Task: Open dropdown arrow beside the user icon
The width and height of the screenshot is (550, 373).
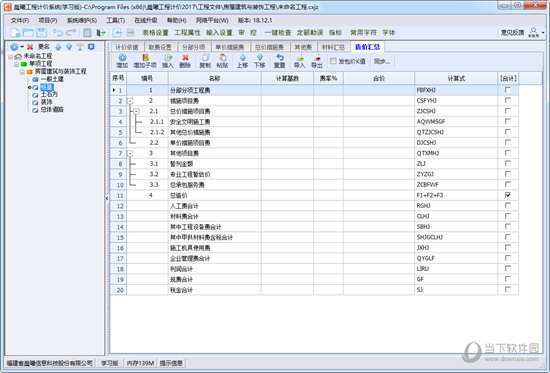Action: click(x=543, y=32)
